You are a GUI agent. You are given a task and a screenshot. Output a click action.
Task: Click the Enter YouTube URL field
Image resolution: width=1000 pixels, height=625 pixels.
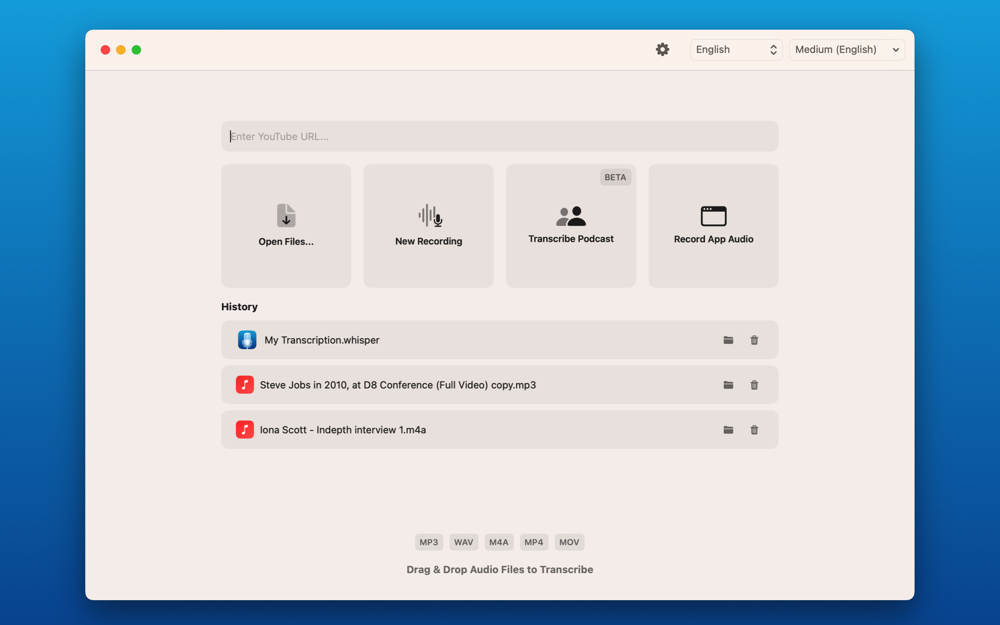pos(500,136)
